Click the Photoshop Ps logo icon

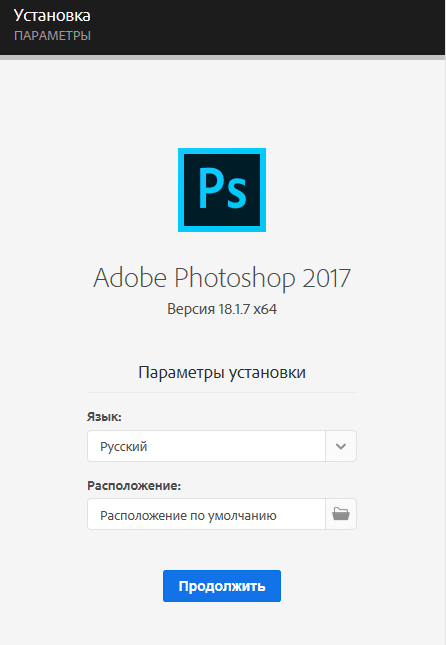coord(222,190)
